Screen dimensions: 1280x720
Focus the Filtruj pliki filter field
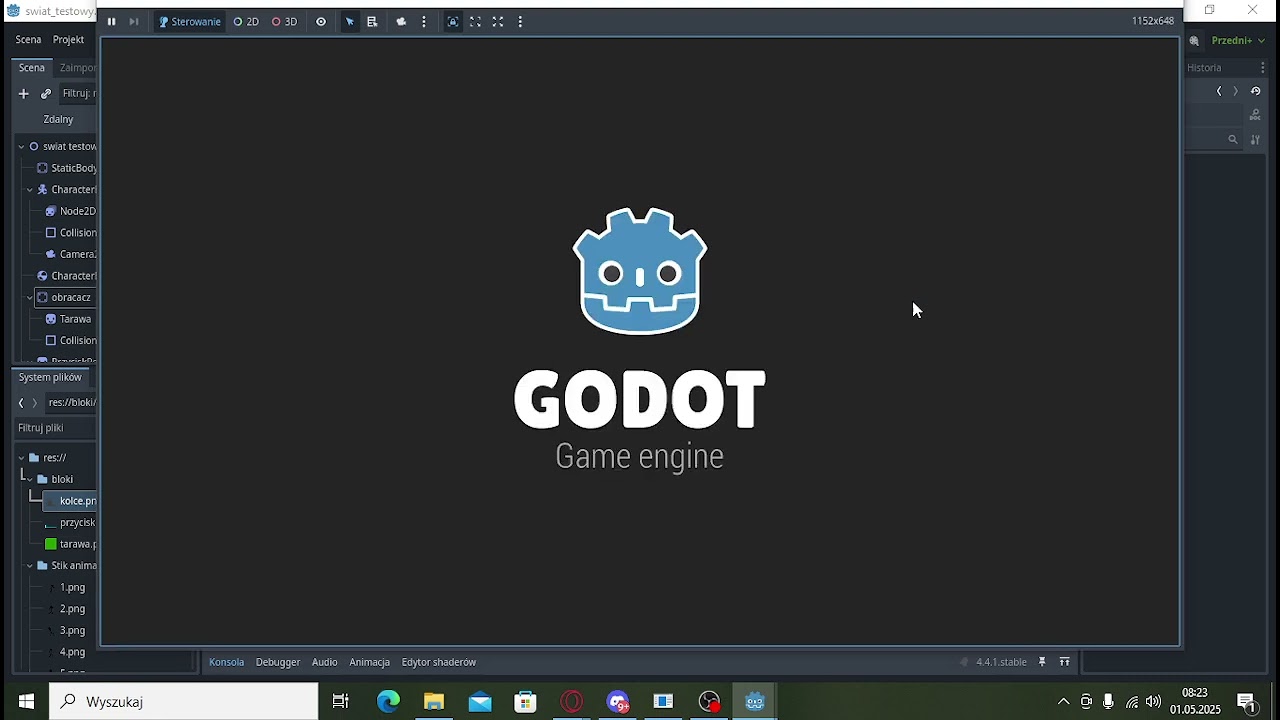click(55, 428)
